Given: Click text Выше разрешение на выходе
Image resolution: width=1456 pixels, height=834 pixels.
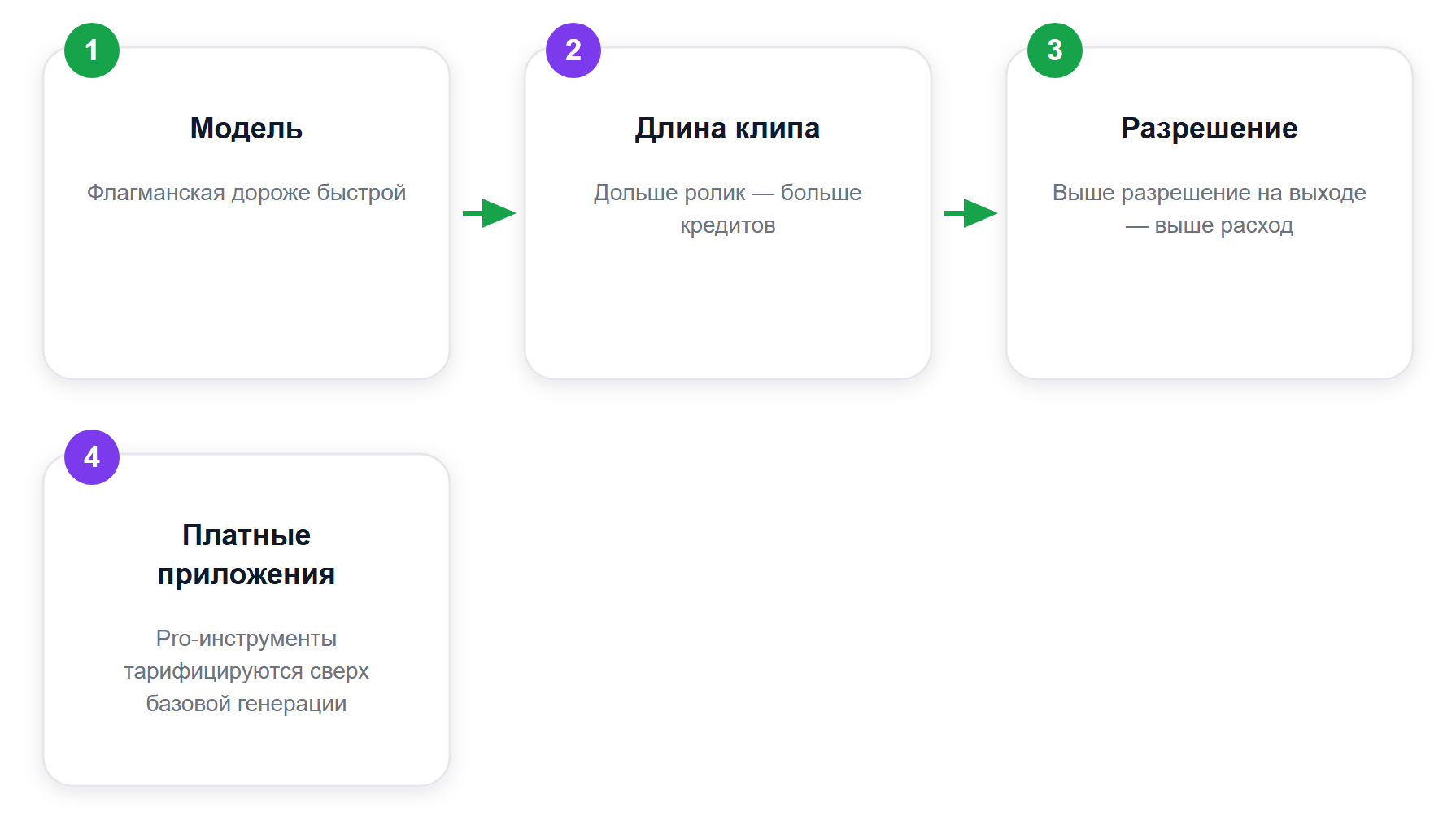Looking at the screenshot, I should 1210,193.
